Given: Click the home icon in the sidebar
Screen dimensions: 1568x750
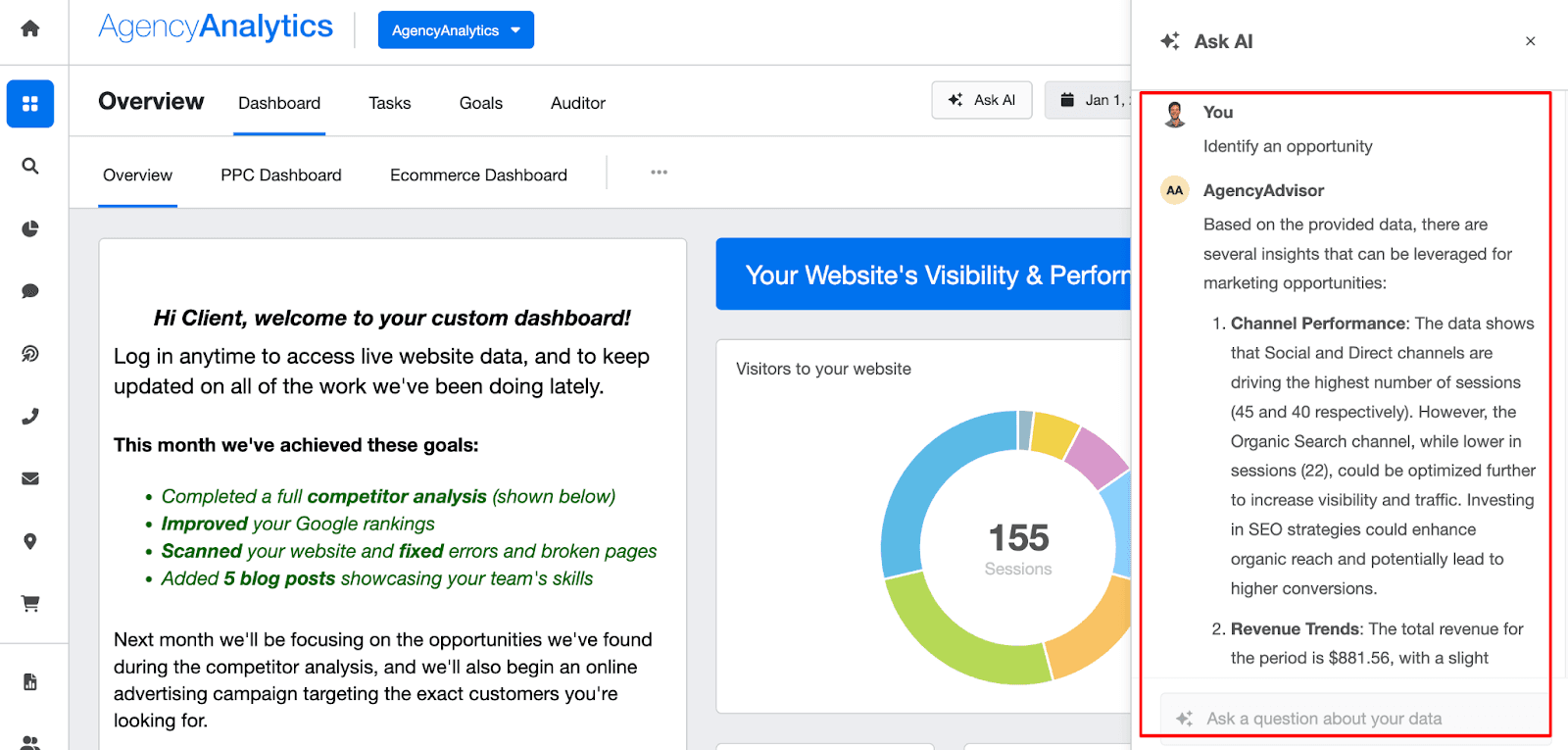Looking at the screenshot, I should click(30, 28).
